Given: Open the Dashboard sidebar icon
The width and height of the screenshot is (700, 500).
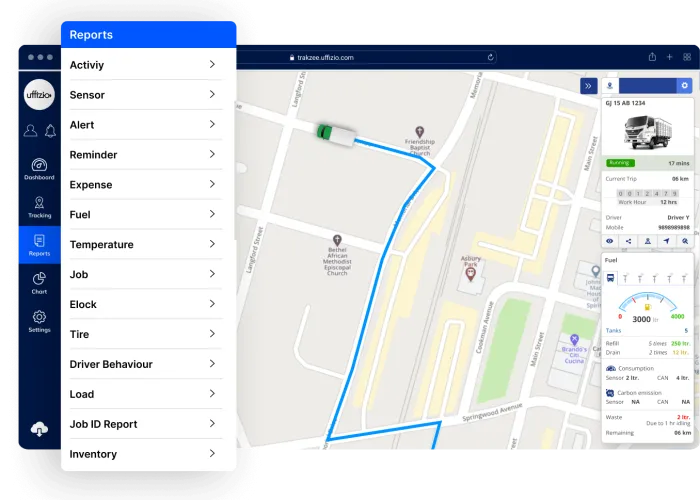Looking at the screenshot, I should 39,167.
